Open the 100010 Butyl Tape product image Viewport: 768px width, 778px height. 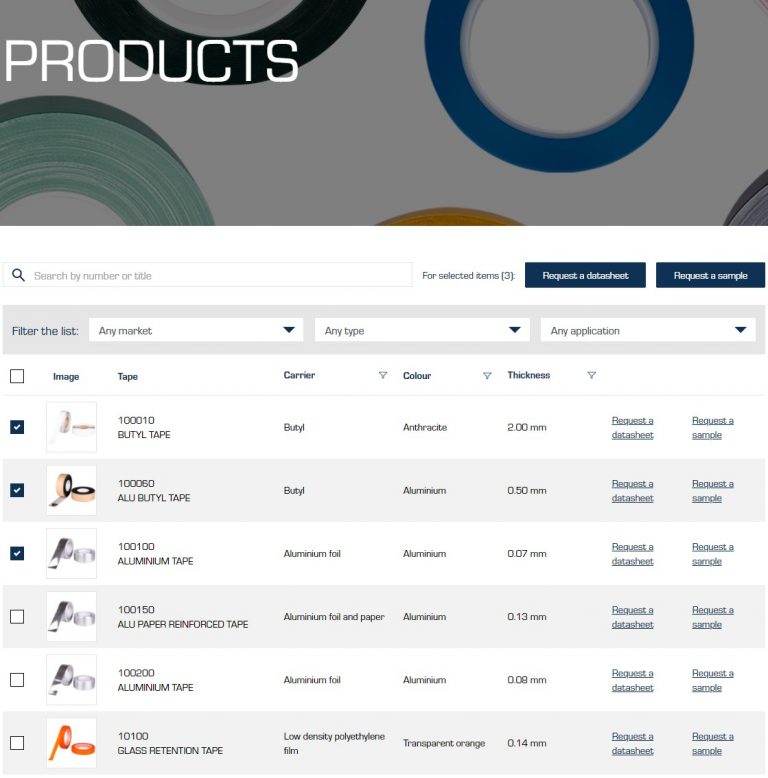pos(71,427)
